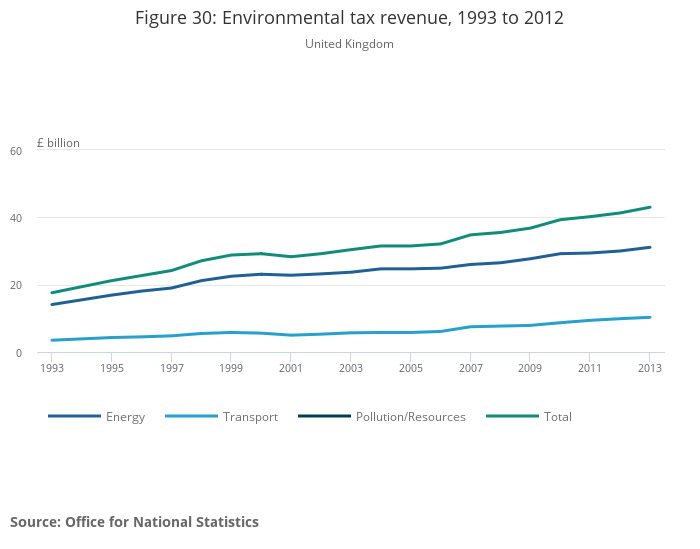Toggle the Total series legend label
700x549 pixels.
(x=557, y=417)
